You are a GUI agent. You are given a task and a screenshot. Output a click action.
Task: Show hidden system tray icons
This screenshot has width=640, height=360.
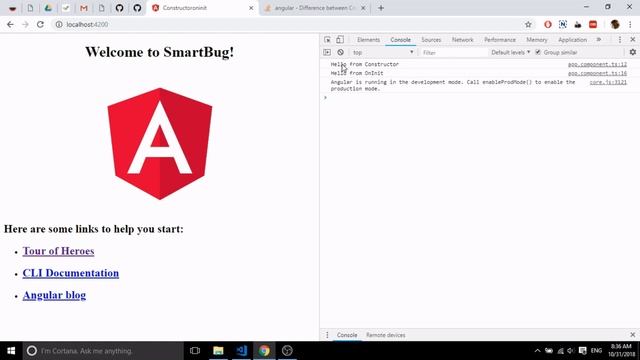[537, 351]
